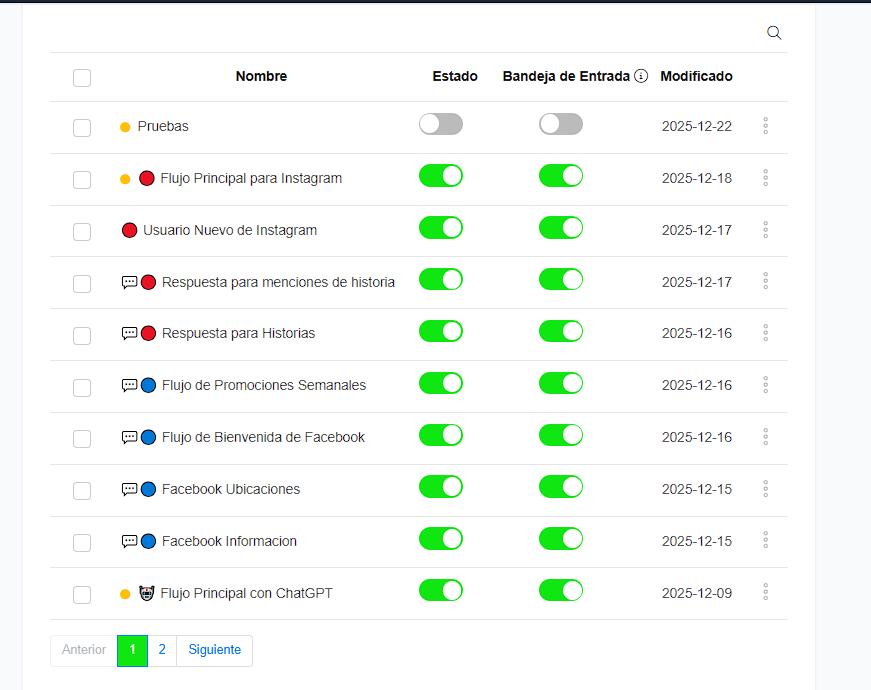Open three-dot menu for Usuario Nuevo de Instagram
The width and height of the screenshot is (871, 690).
(x=765, y=230)
